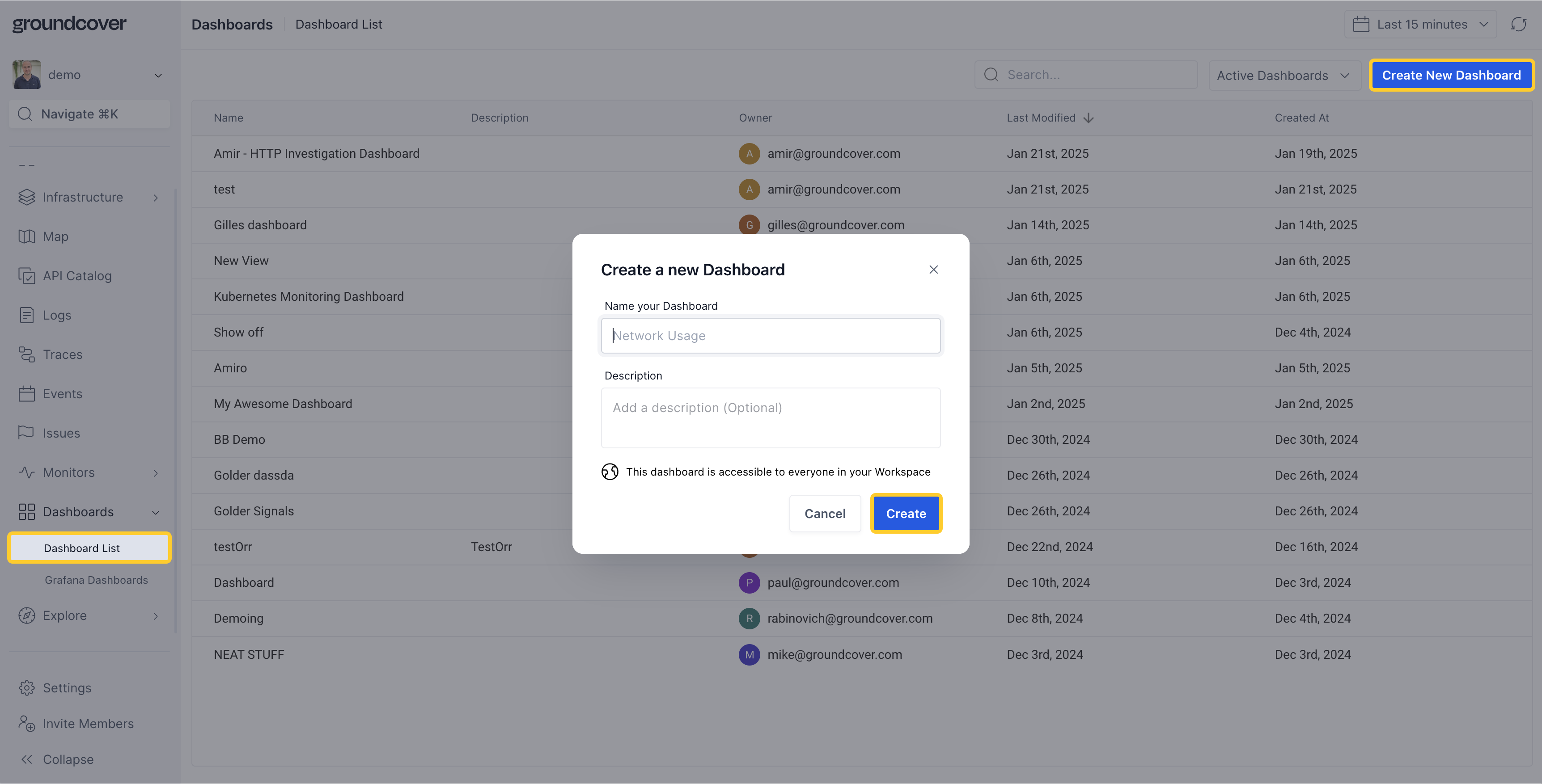Viewport: 1542px width, 784px height.
Task: Click the Map icon in sidebar
Action: (26, 236)
